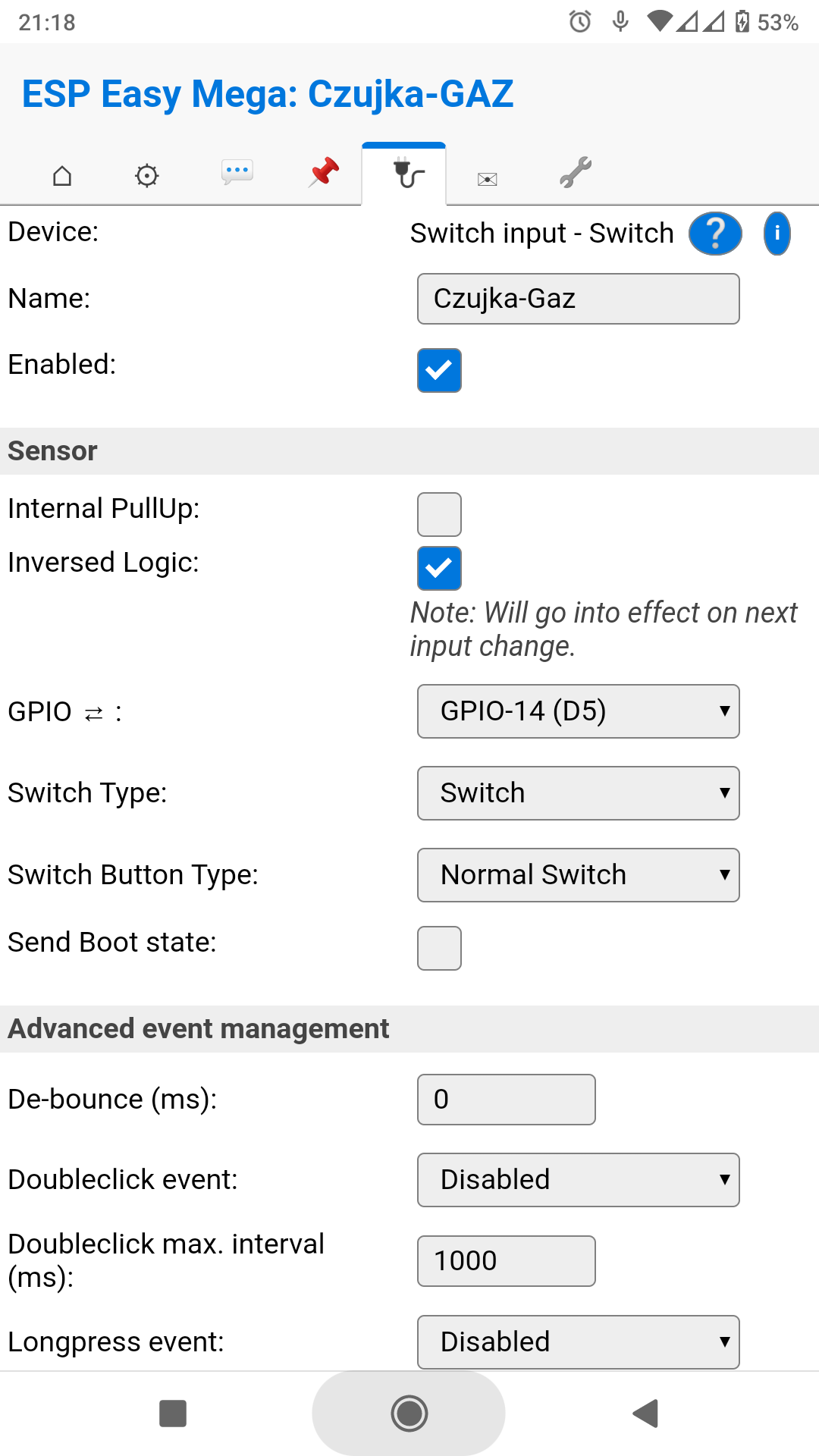Viewport: 819px width, 1456px height.
Task: Click the blue question mark help icon
Action: point(715,234)
